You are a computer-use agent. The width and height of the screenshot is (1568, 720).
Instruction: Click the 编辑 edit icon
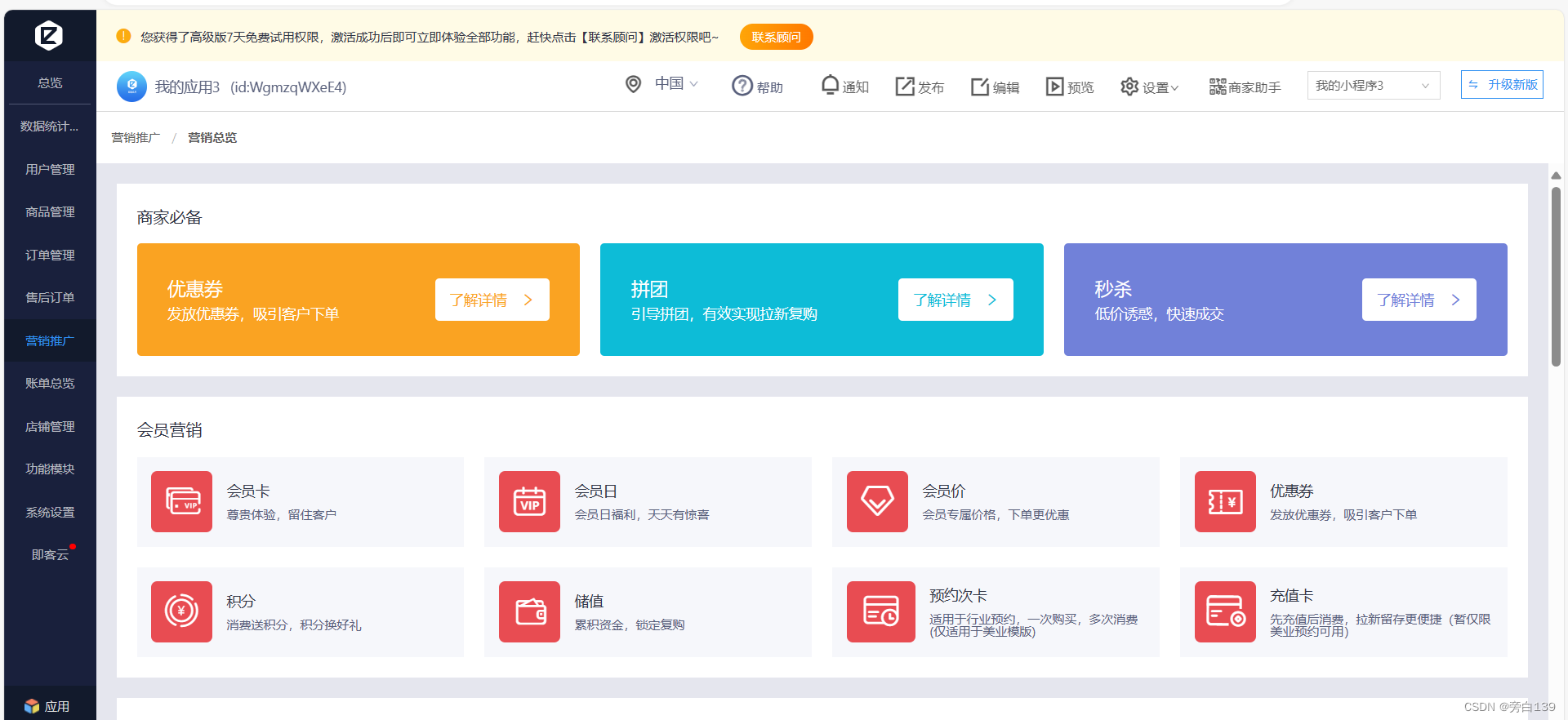(x=980, y=87)
